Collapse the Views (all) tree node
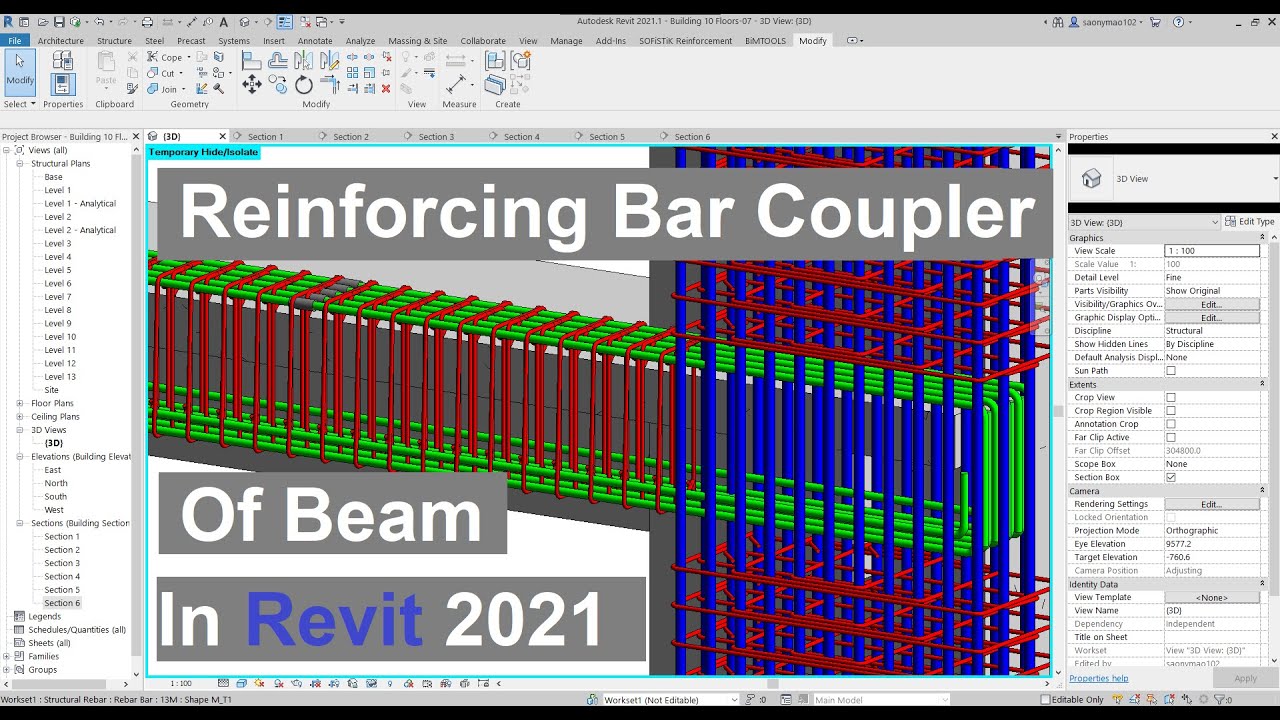Screen dimensions: 1280x720 [x=7, y=150]
